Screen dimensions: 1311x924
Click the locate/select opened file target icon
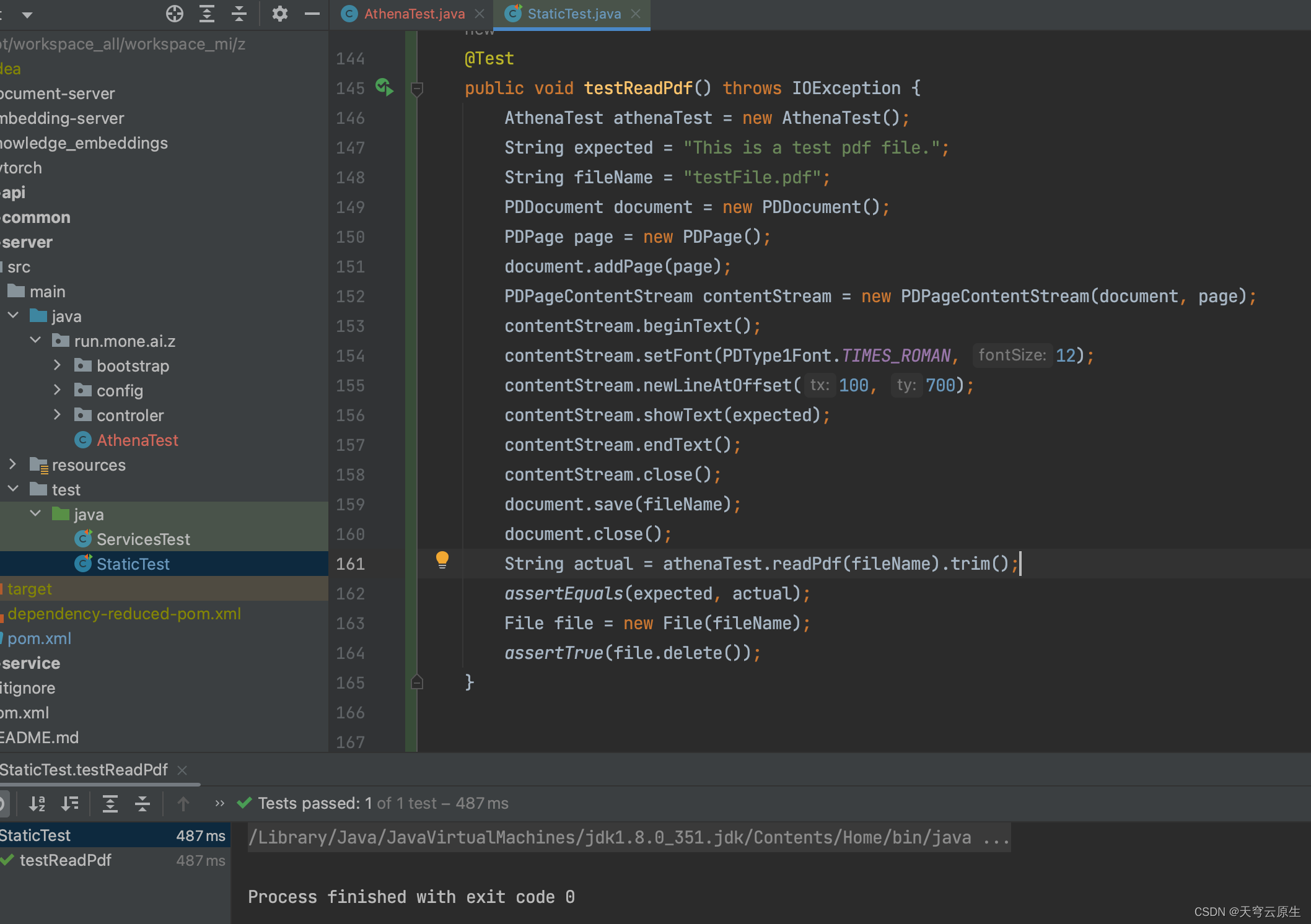[x=175, y=14]
